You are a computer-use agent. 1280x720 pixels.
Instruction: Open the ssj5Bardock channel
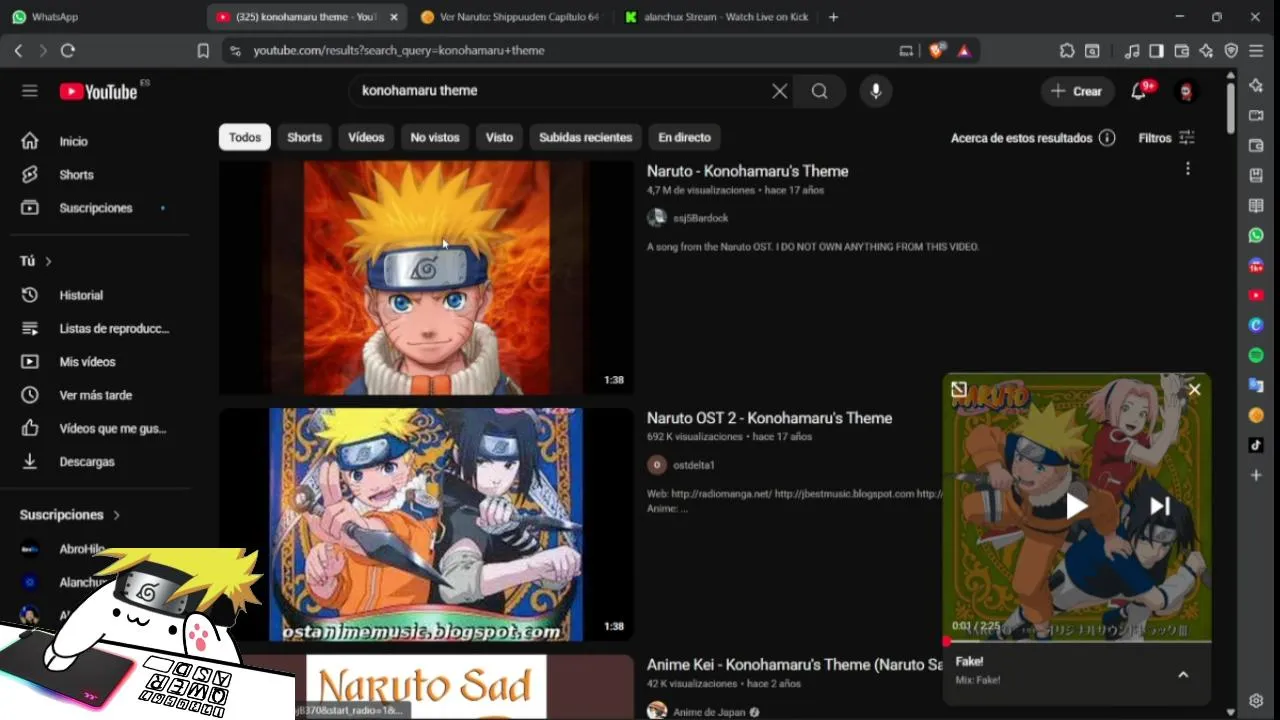pos(700,218)
